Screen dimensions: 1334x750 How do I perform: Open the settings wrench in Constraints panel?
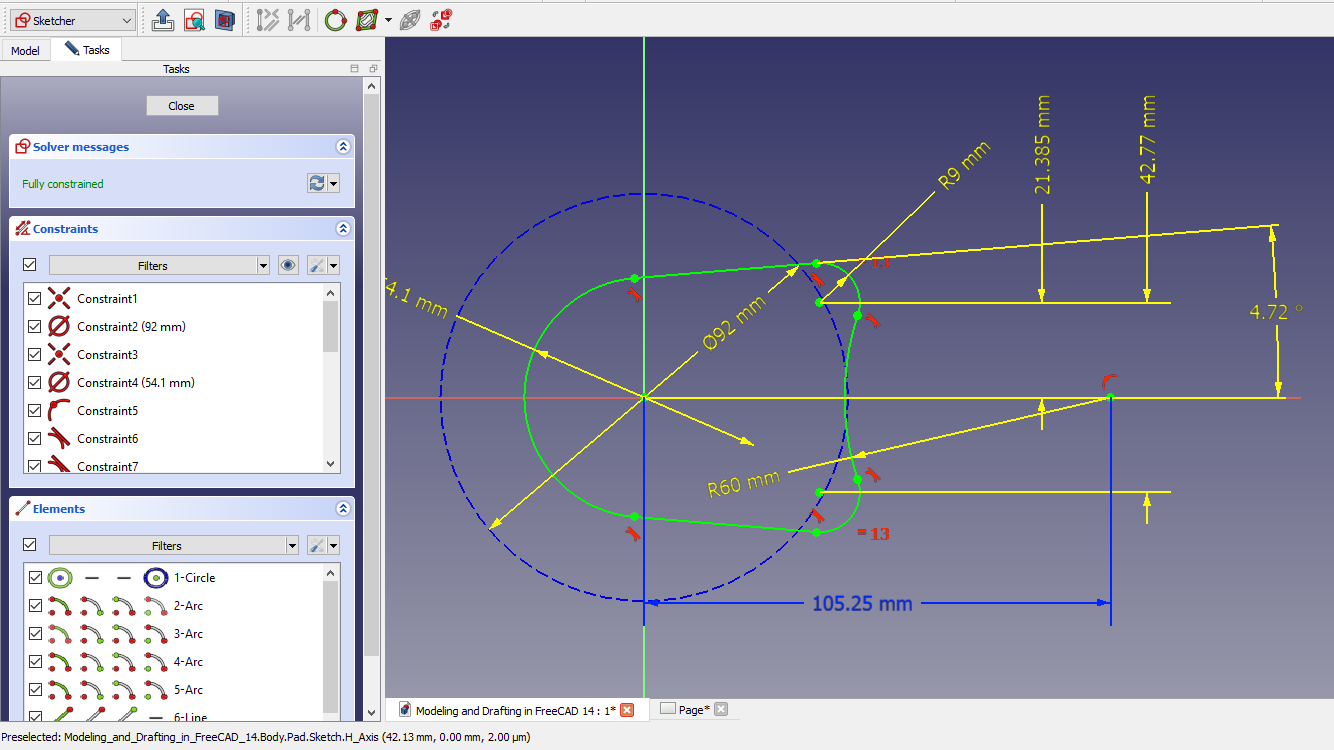315,265
